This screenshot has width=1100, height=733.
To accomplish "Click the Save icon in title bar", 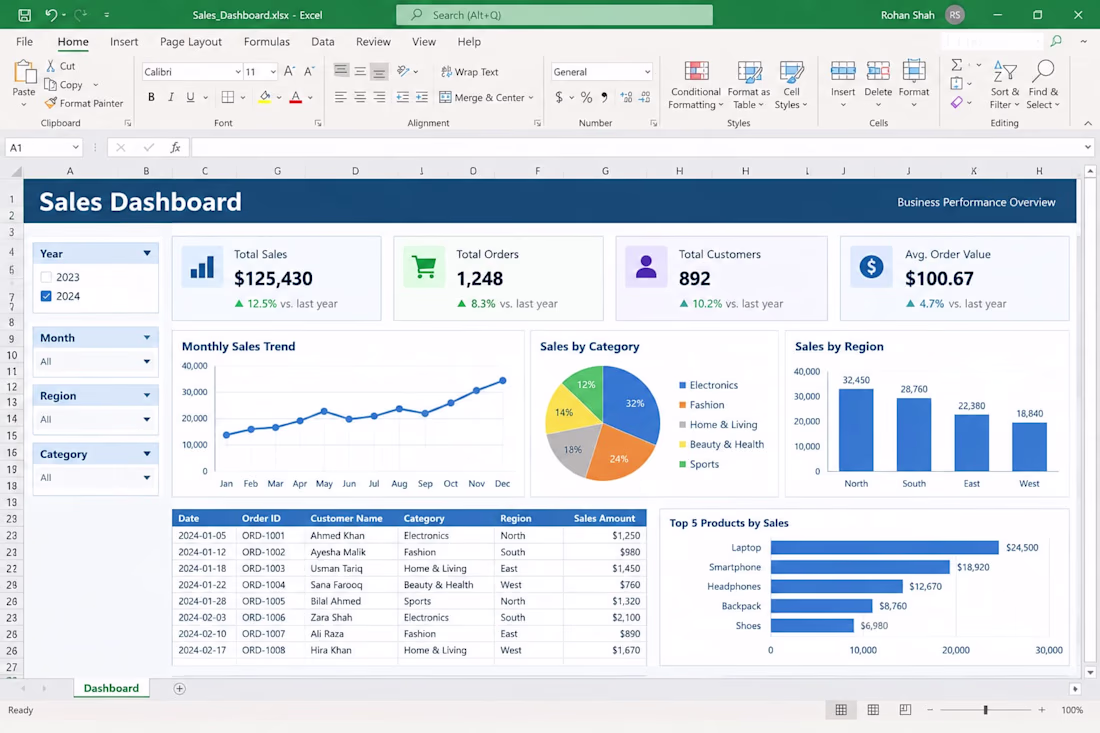I will click(x=25, y=15).
